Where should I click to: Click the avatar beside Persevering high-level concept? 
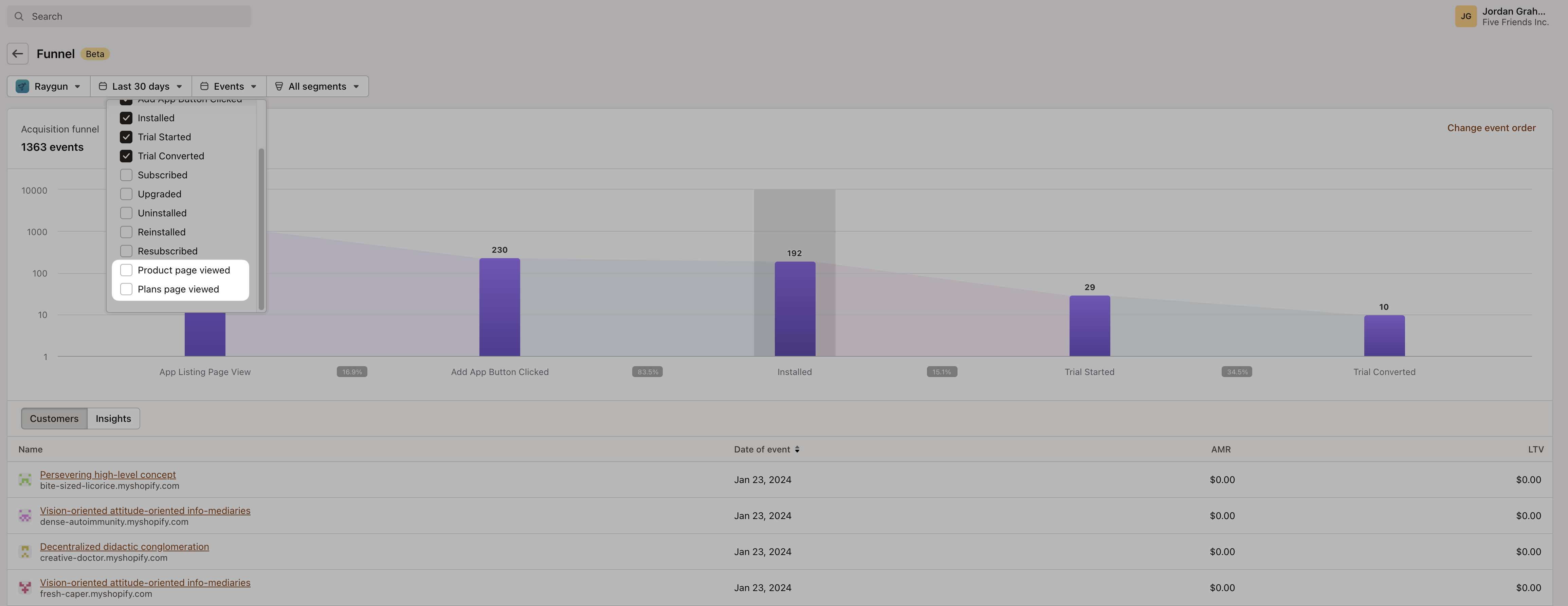coord(25,479)
